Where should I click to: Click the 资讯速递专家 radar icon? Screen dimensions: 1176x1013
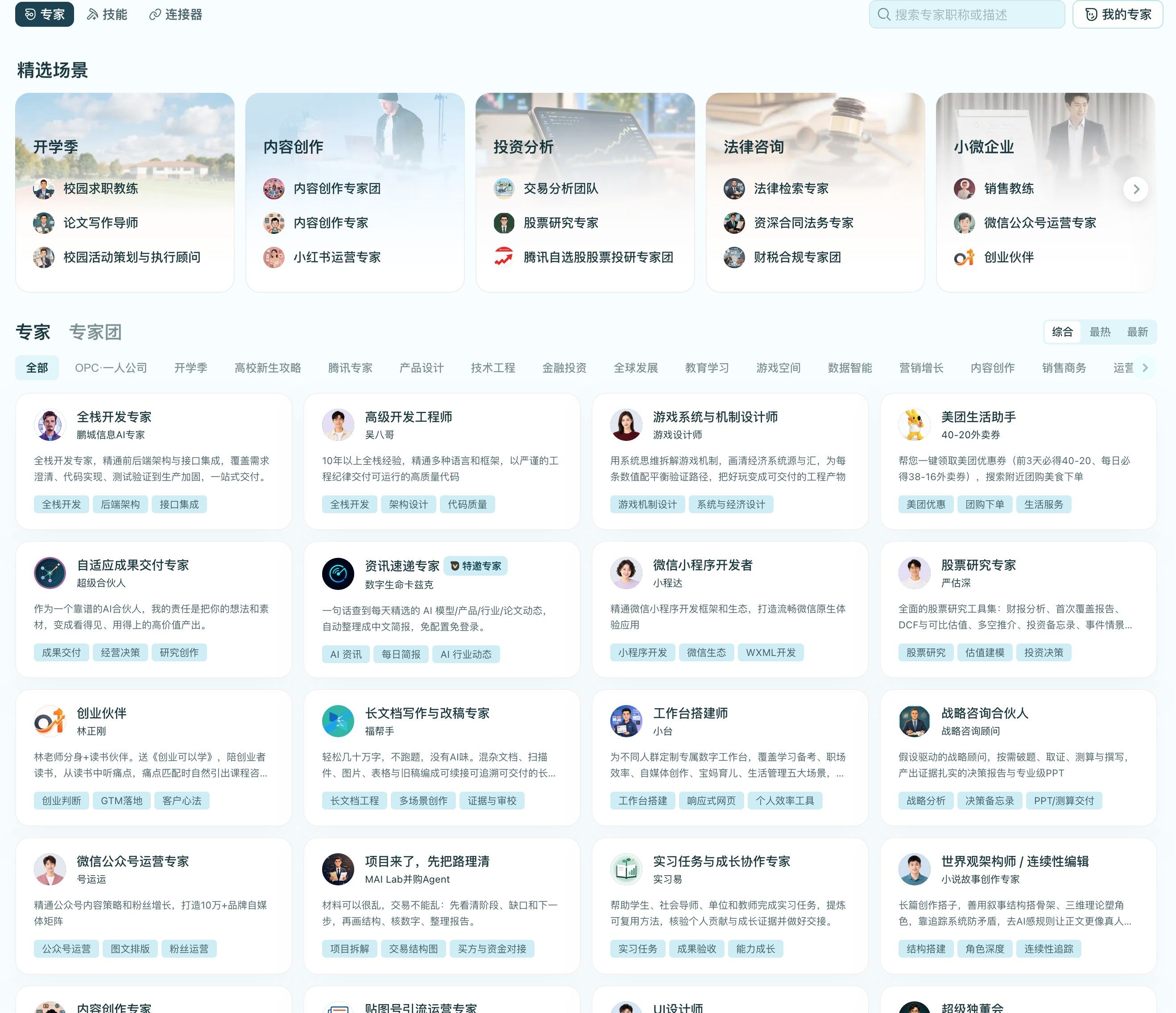[338, 573]
